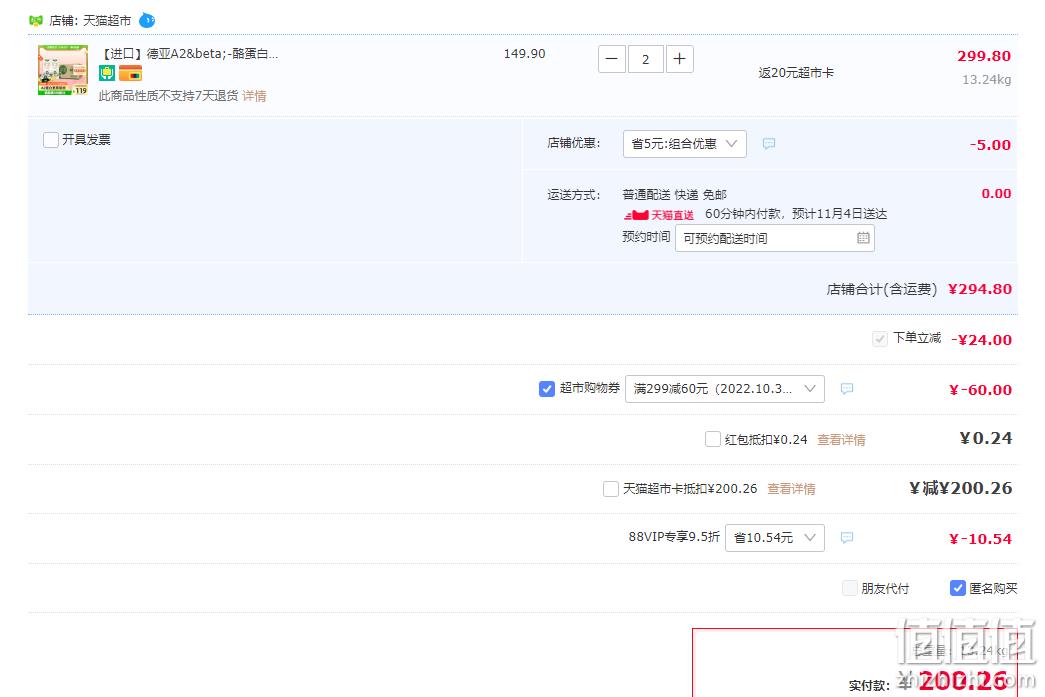Click the ¥-10.54 VIP discount amount
The height and width of the screenshot is (697, 1045).
click(x=980, y=539)
